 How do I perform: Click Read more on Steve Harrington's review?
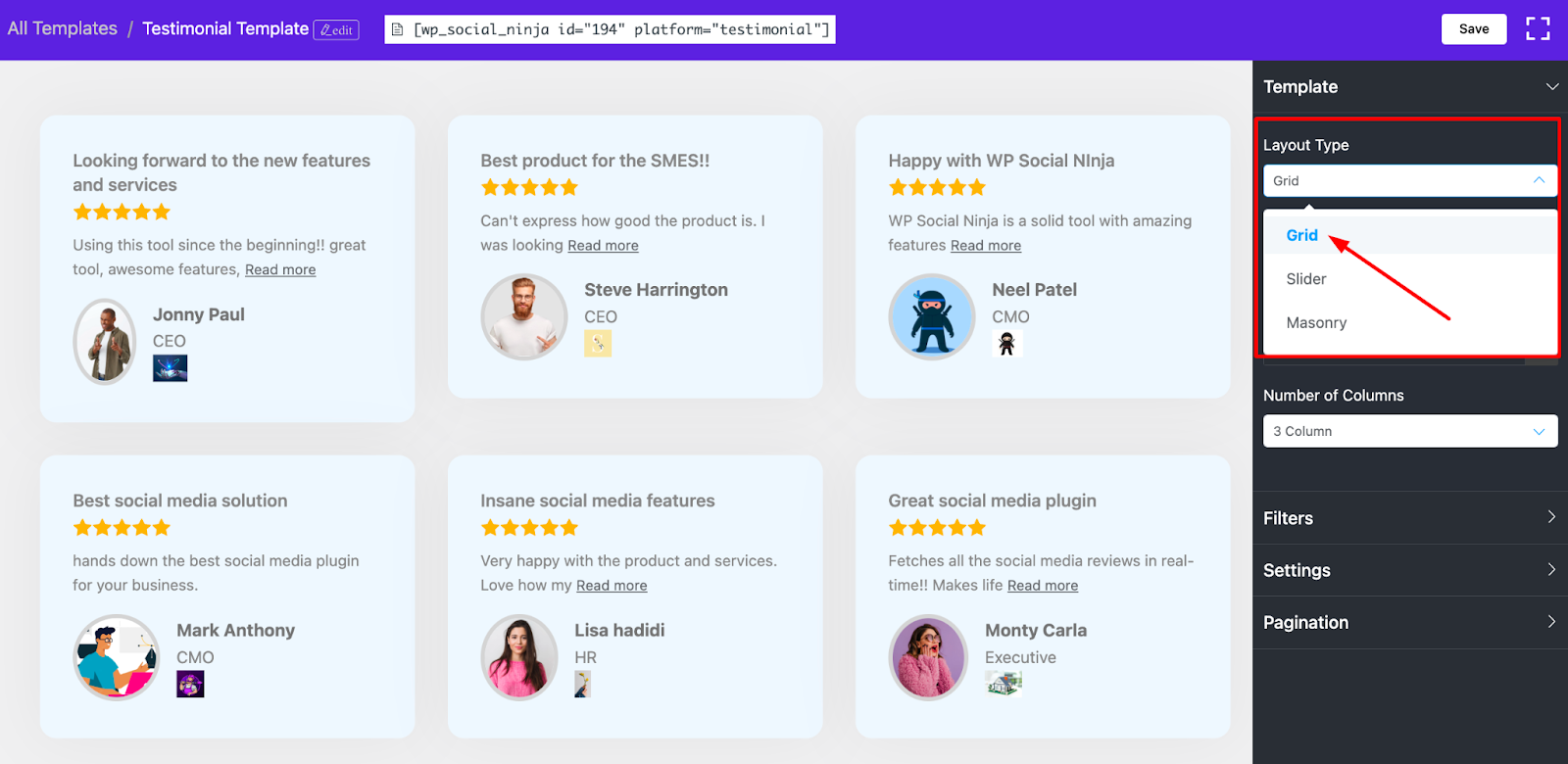coord(603,246)
